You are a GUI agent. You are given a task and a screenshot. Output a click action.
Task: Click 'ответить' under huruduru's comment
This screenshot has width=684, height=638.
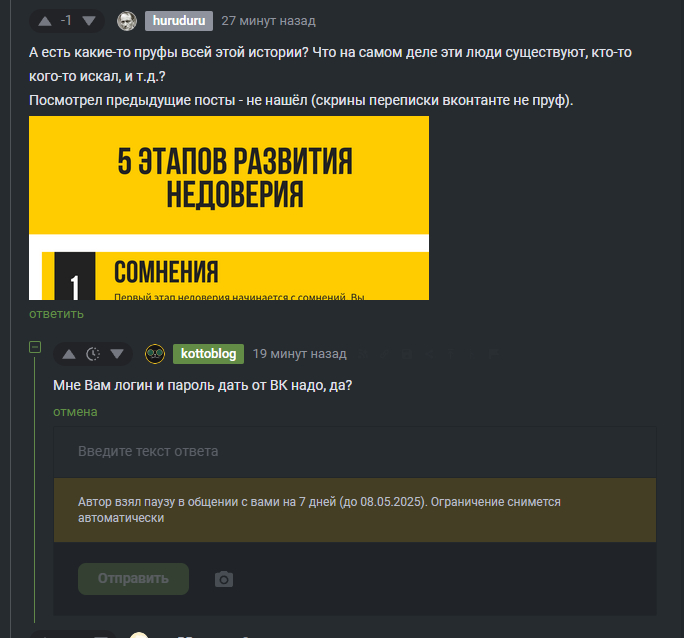click(56, 314)
